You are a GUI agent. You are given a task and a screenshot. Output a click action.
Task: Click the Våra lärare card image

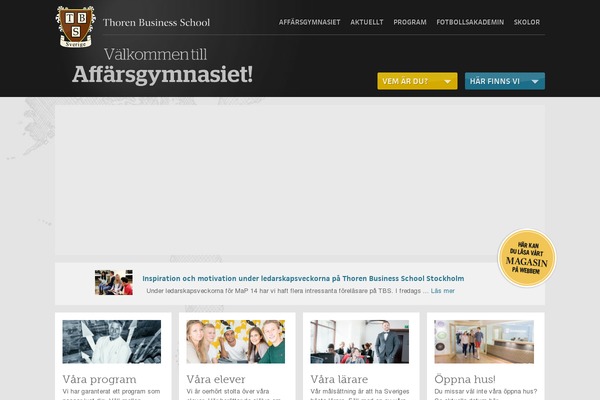point(360,342)
